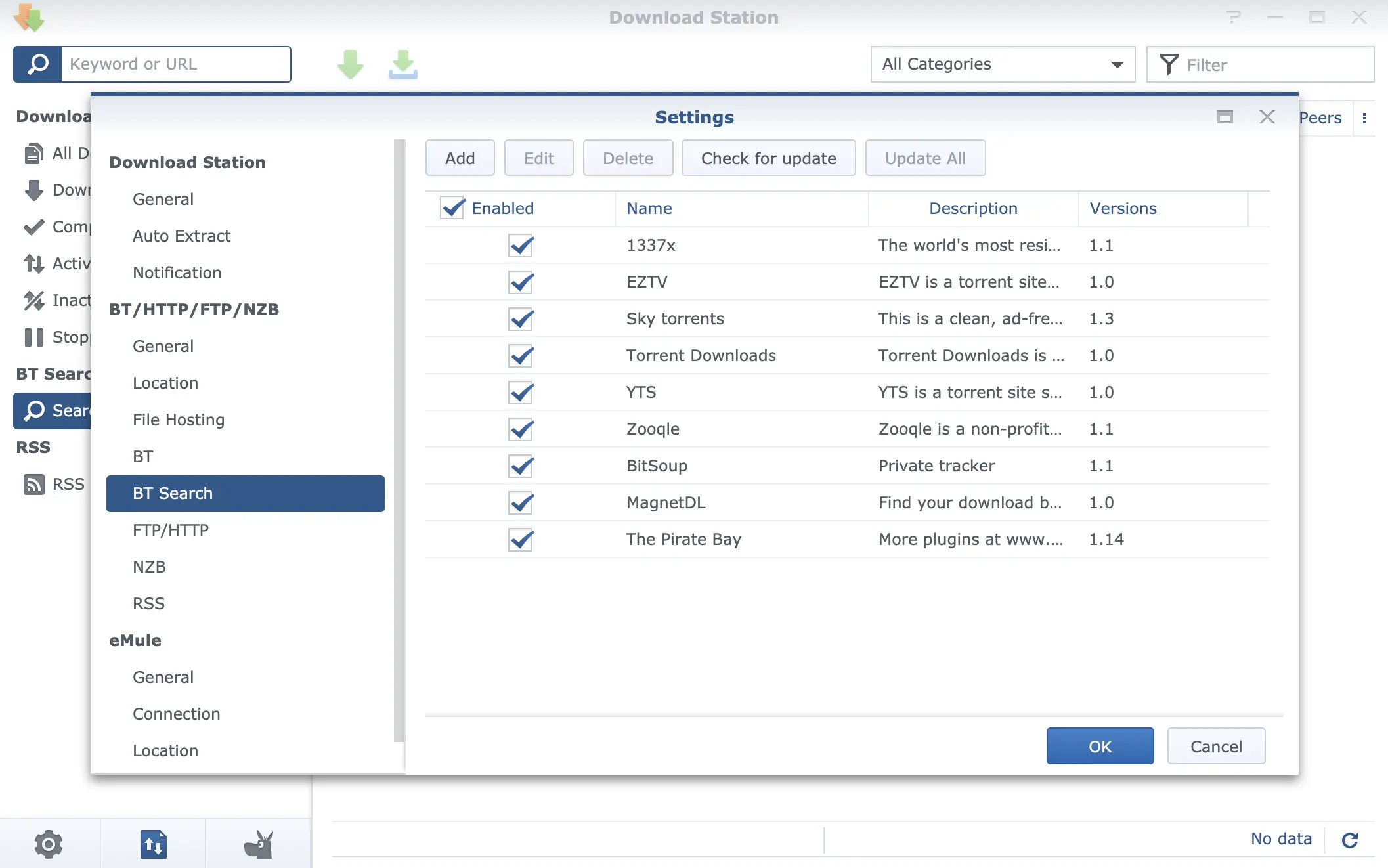Click the green add download arrow icon

pos(351,64)
